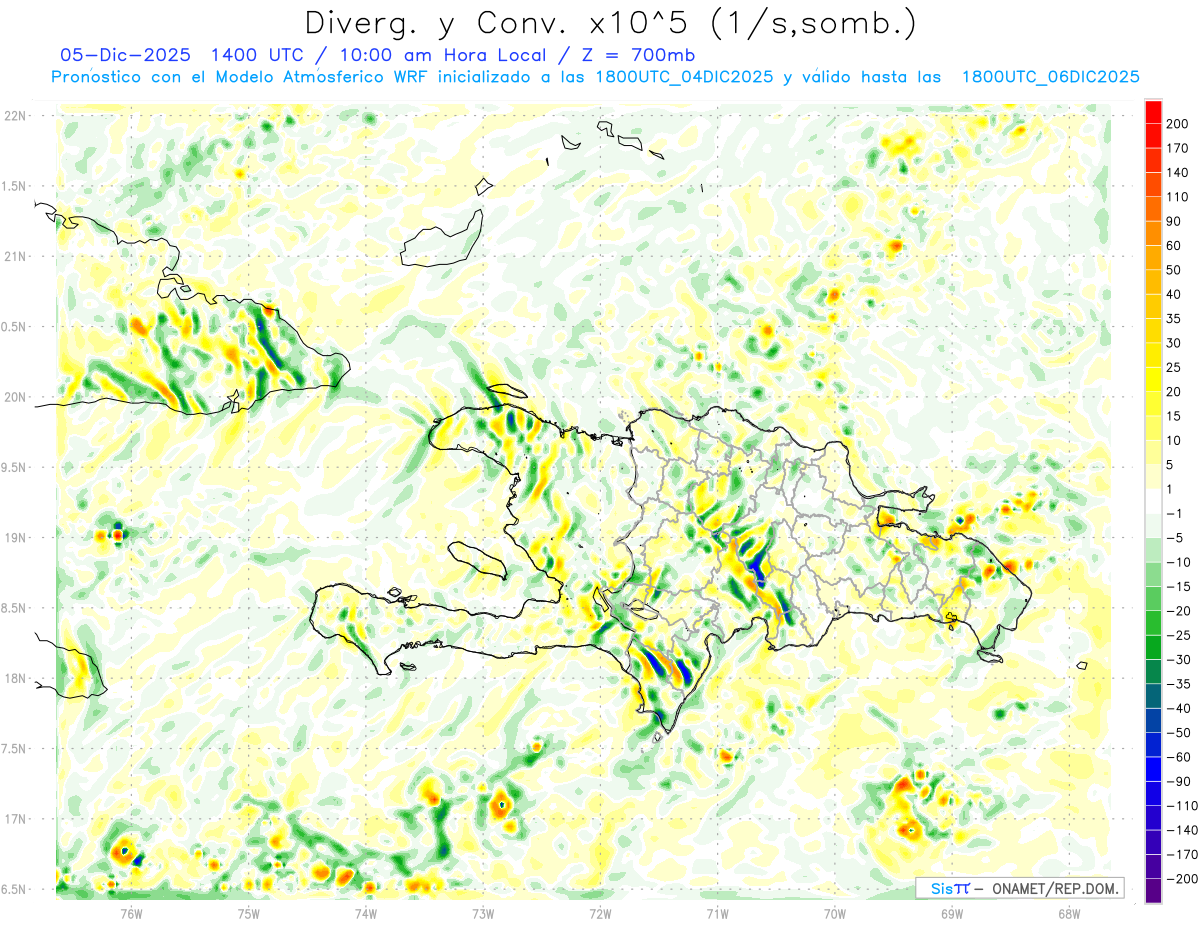The width and height of the screenshot is (1200, 927).
Task: Click the '-30' color bar label
Action: coord(1180,660)
